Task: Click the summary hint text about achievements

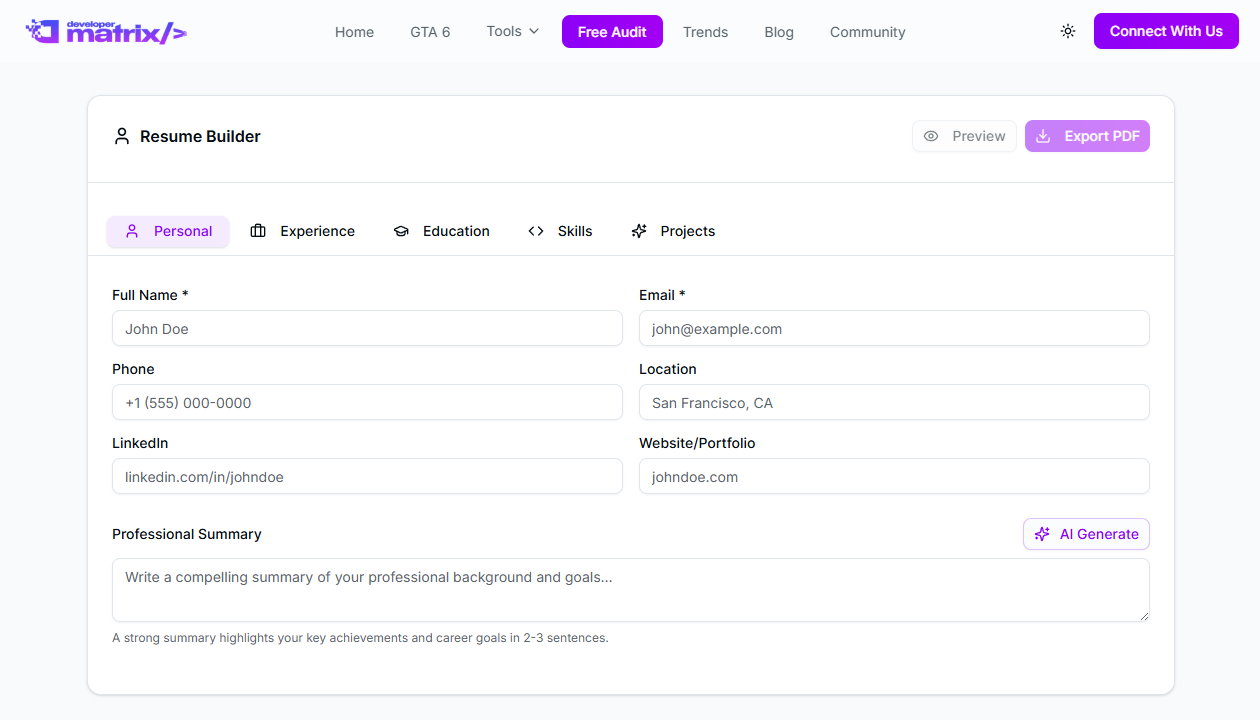Action: coord(360,637)
